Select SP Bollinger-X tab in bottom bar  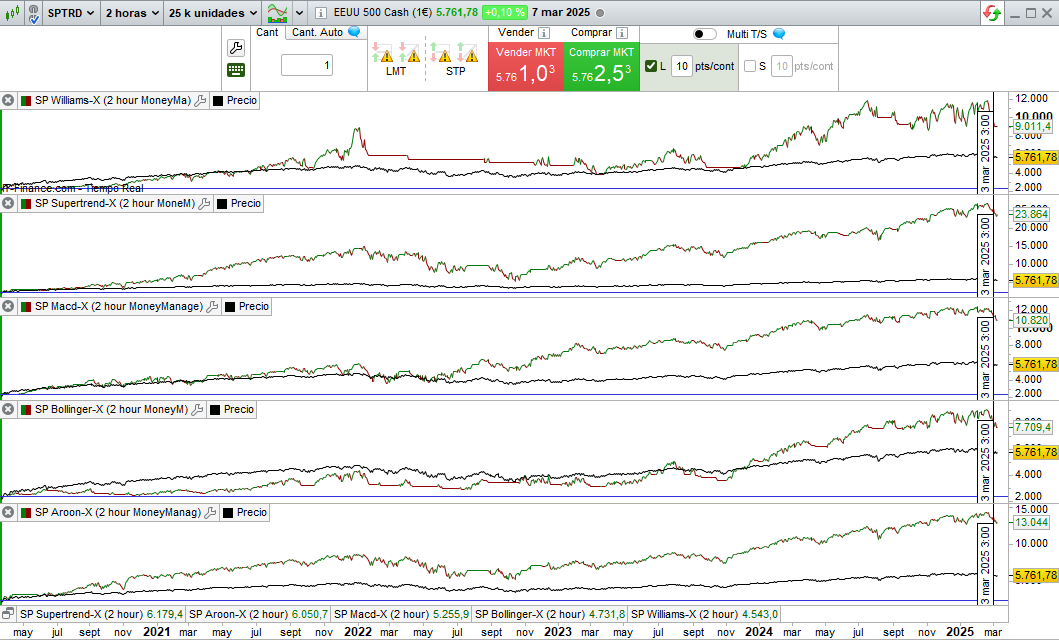[x=530, y=614]
